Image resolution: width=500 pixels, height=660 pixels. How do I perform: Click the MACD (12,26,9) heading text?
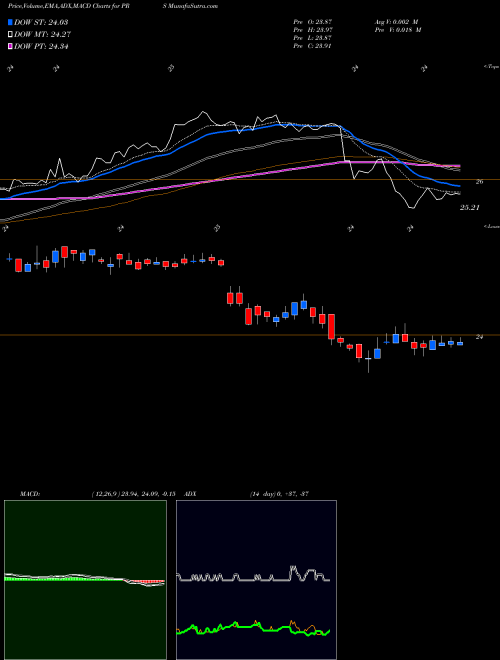(x=98, y=494)
